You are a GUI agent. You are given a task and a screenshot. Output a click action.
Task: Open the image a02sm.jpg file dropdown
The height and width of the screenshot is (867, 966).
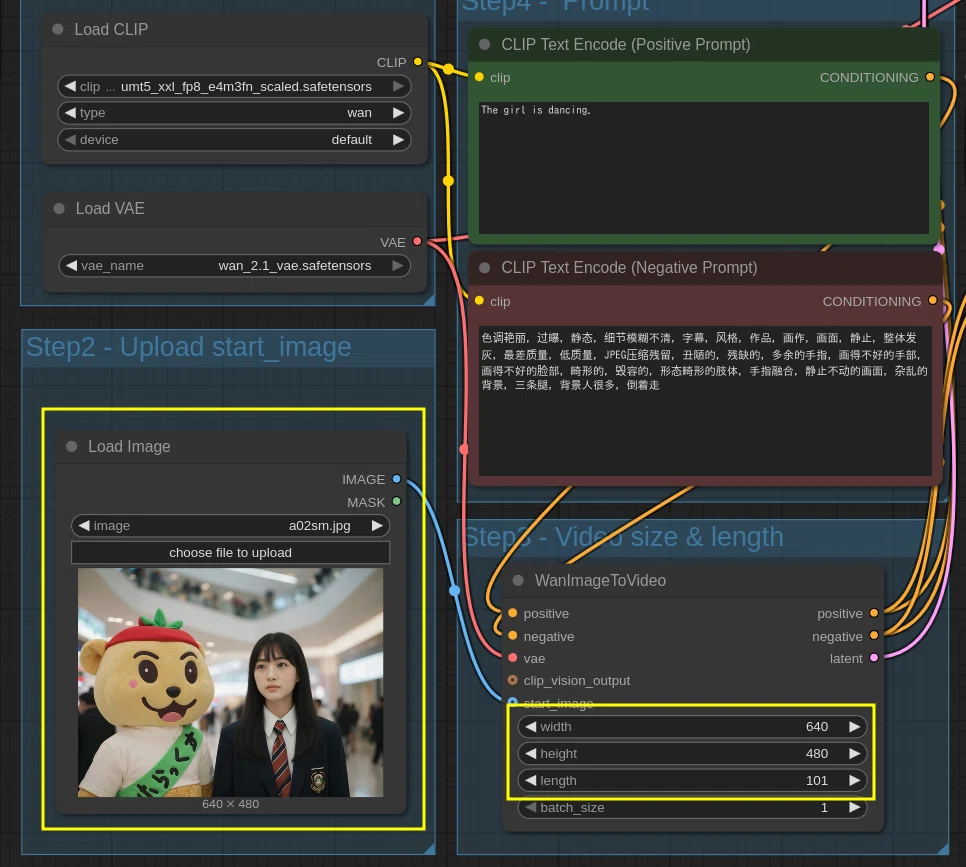tap(230, 526)
